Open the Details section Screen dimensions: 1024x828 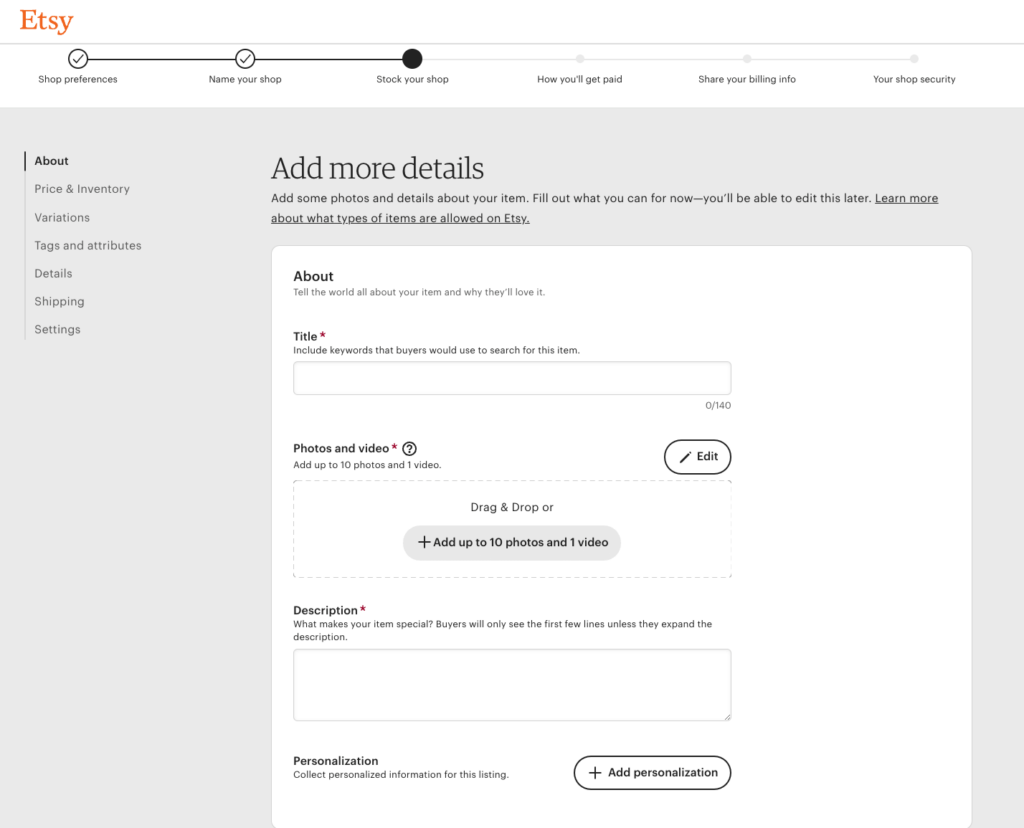click(x=53, y=273)
